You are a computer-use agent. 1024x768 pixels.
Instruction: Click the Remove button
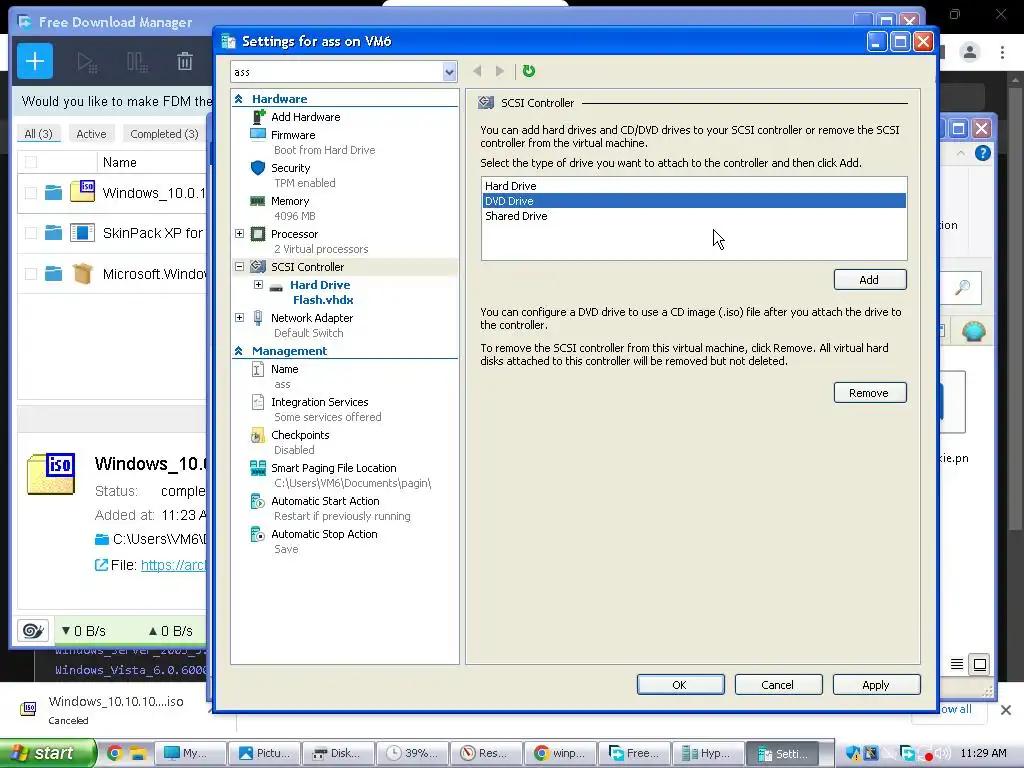(870, 392)
